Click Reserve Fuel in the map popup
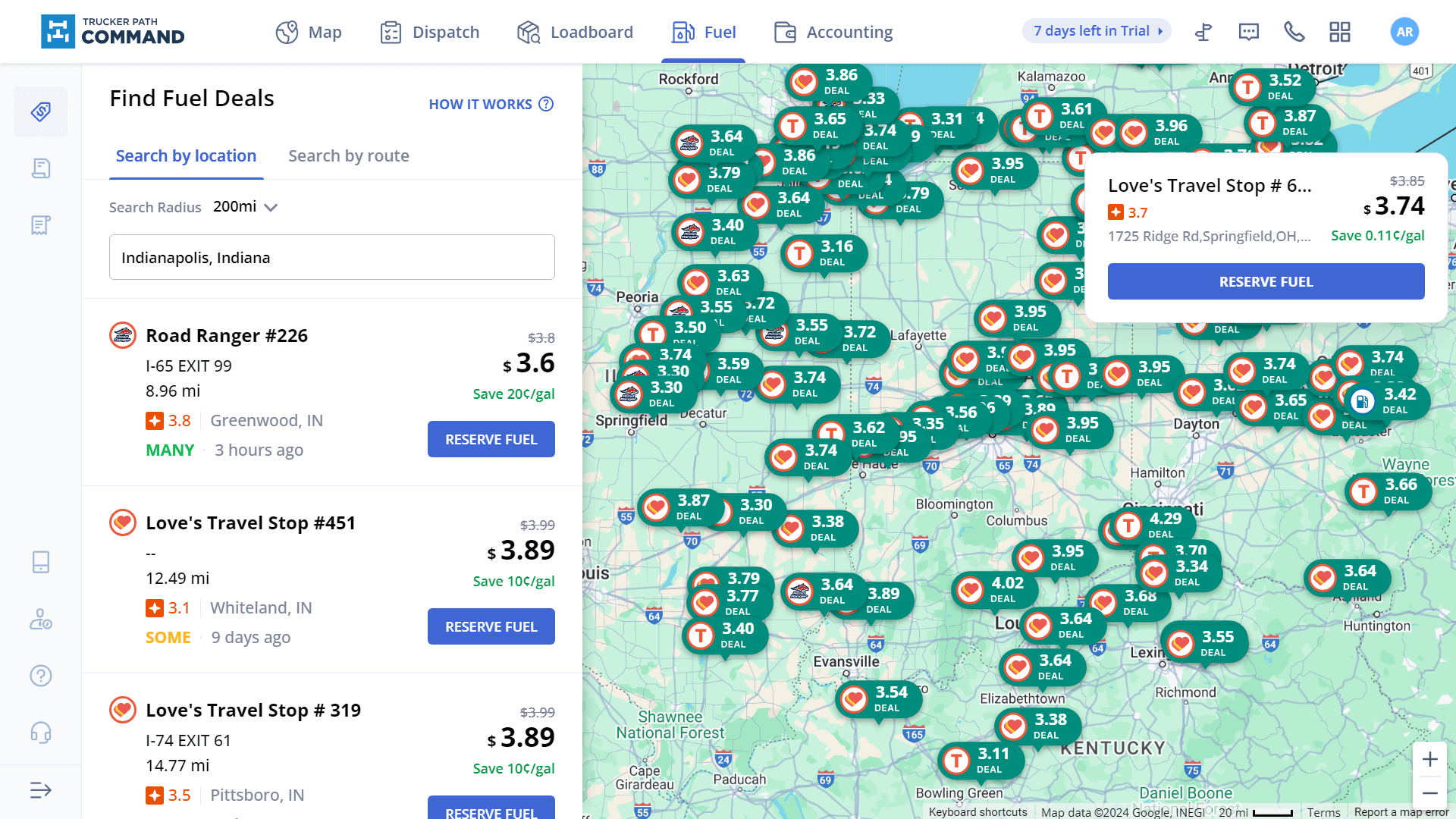The image size is (1456, 819). (x=1266, y=281)
